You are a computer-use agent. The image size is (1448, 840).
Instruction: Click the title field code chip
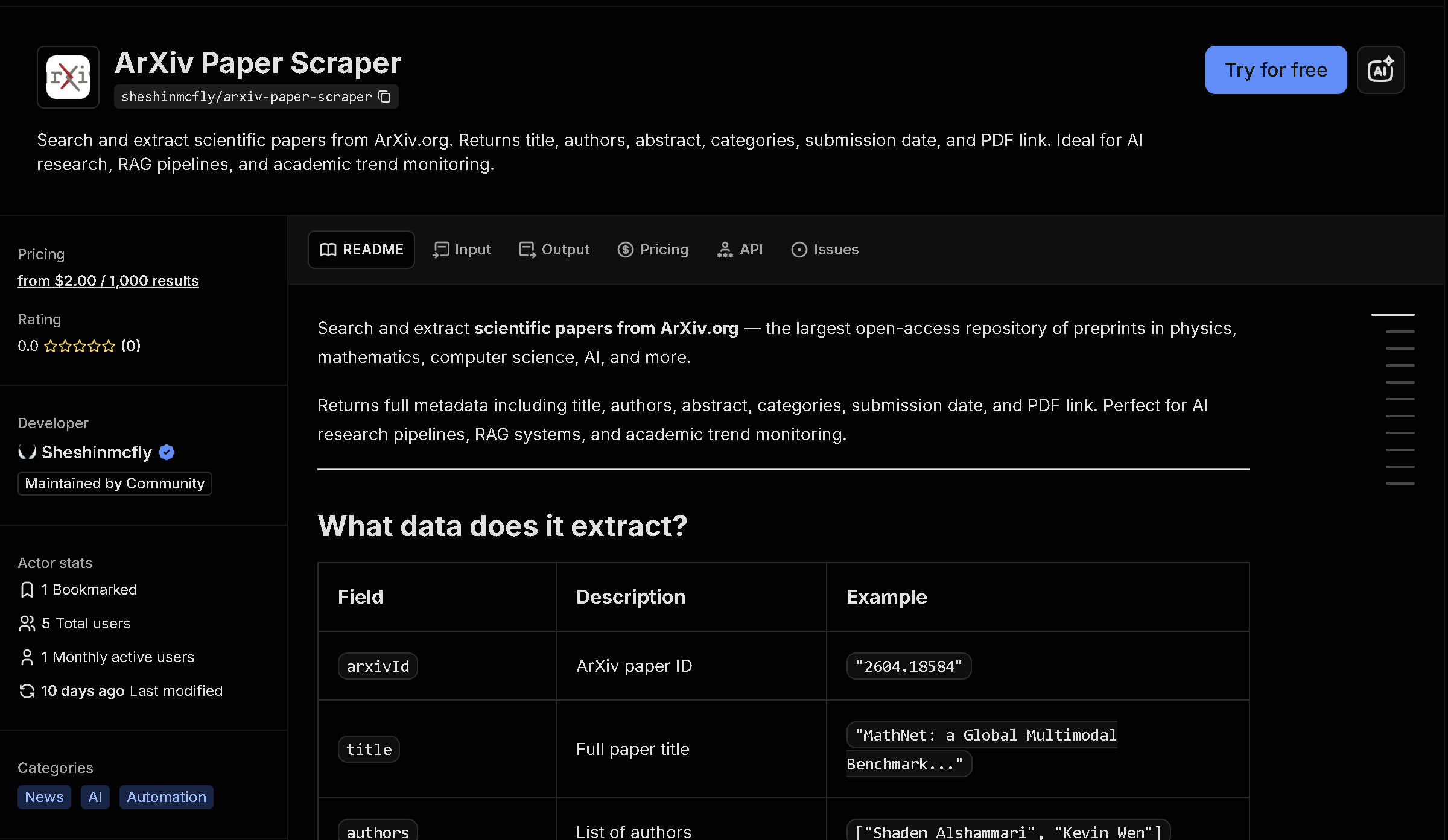coord(369,750)
